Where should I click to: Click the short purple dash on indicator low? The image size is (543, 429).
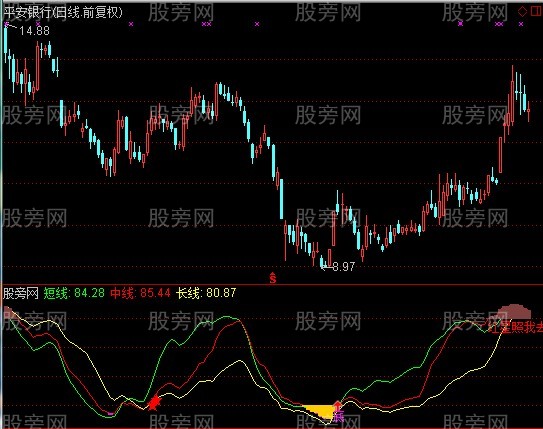[110, 413]
